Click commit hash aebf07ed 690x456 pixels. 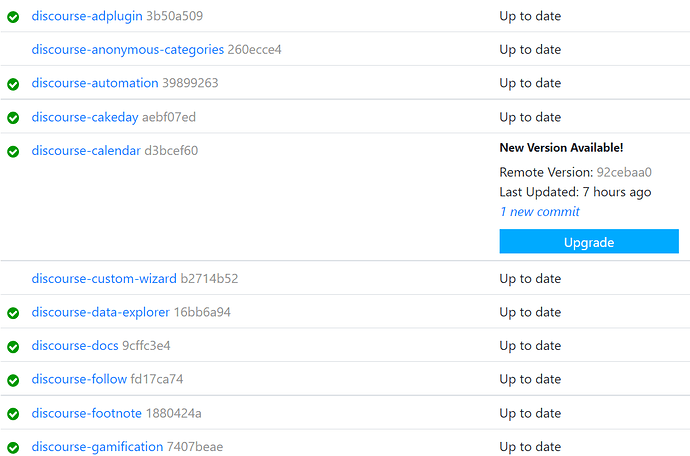[169, 118]
